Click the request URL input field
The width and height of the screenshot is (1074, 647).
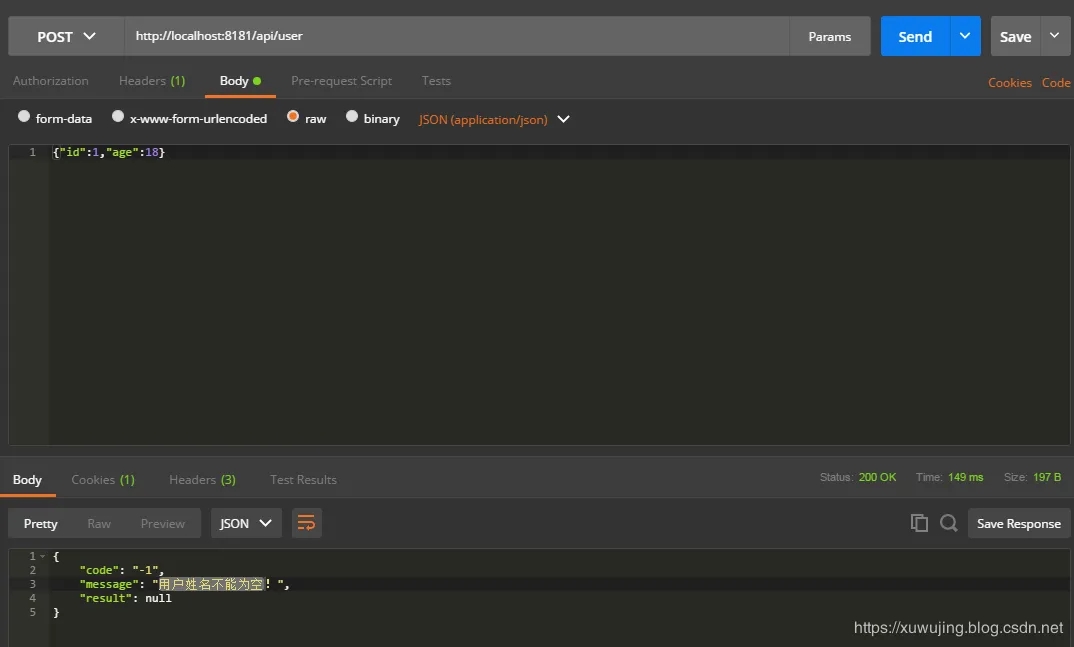coord(456,36)
